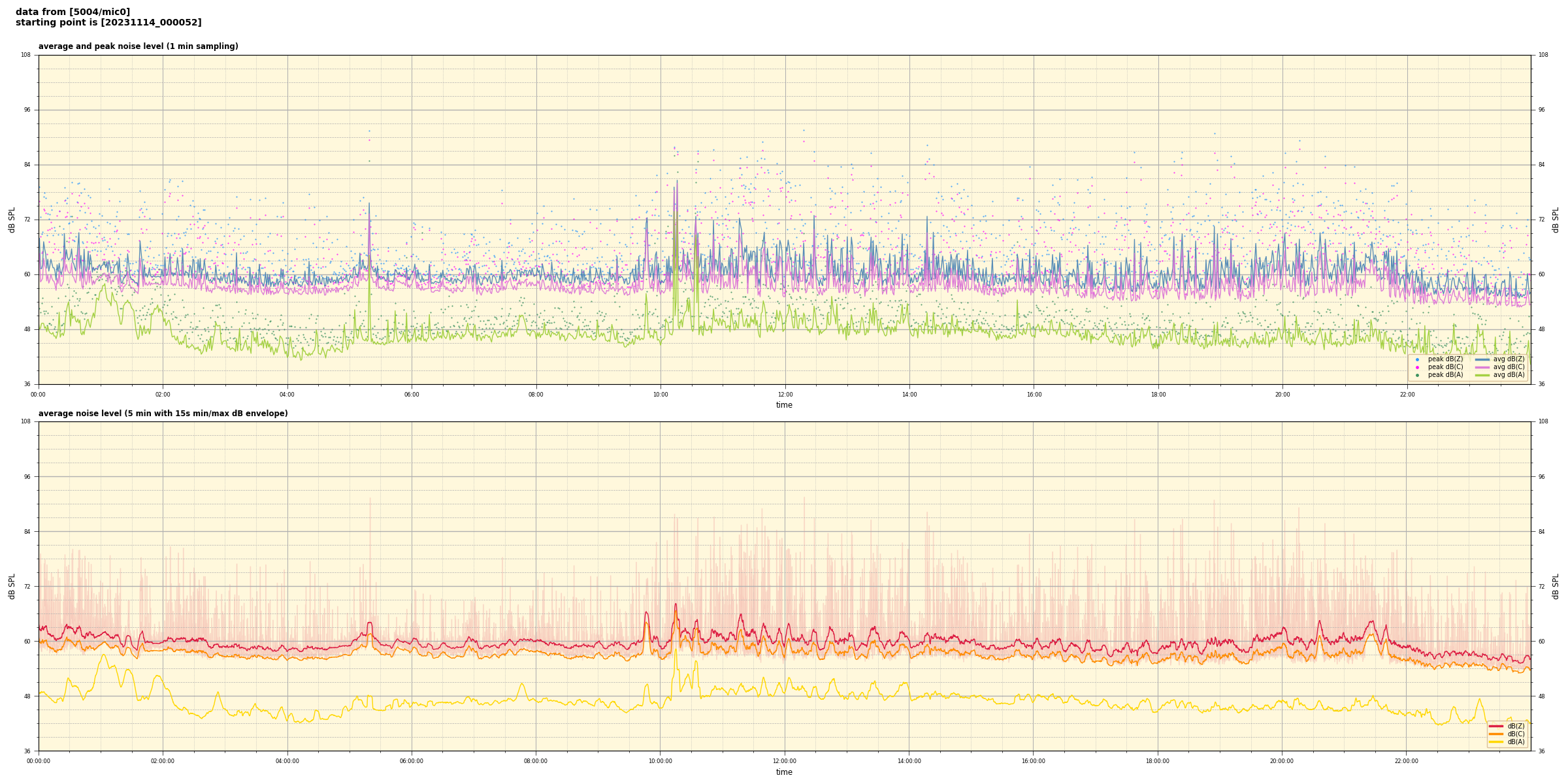Click bottom chart's 'time' x-axis label
This screenshot has height=784, width=1568.
pos(784,772)
